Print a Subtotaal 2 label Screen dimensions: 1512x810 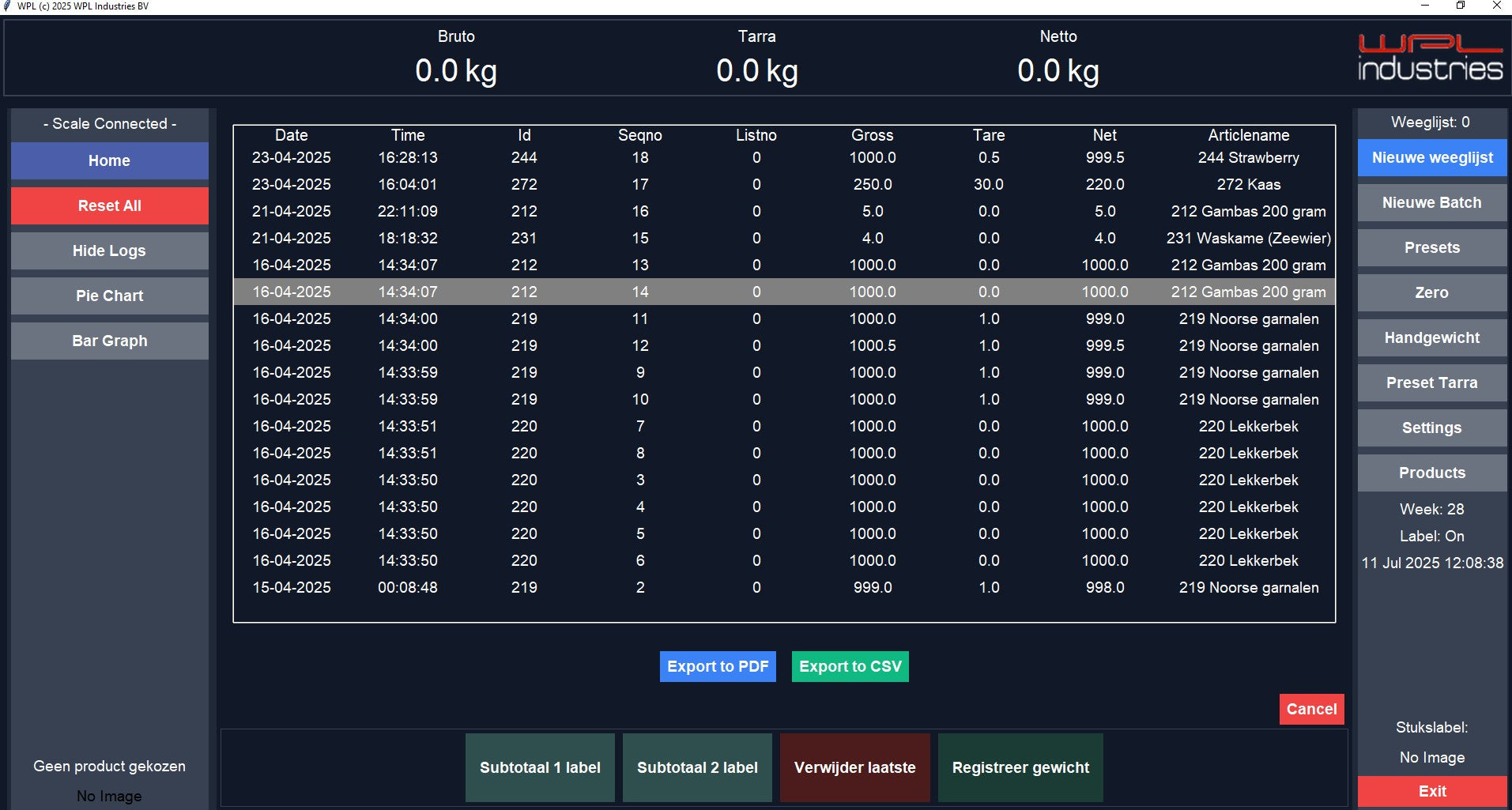click(697, 767)
